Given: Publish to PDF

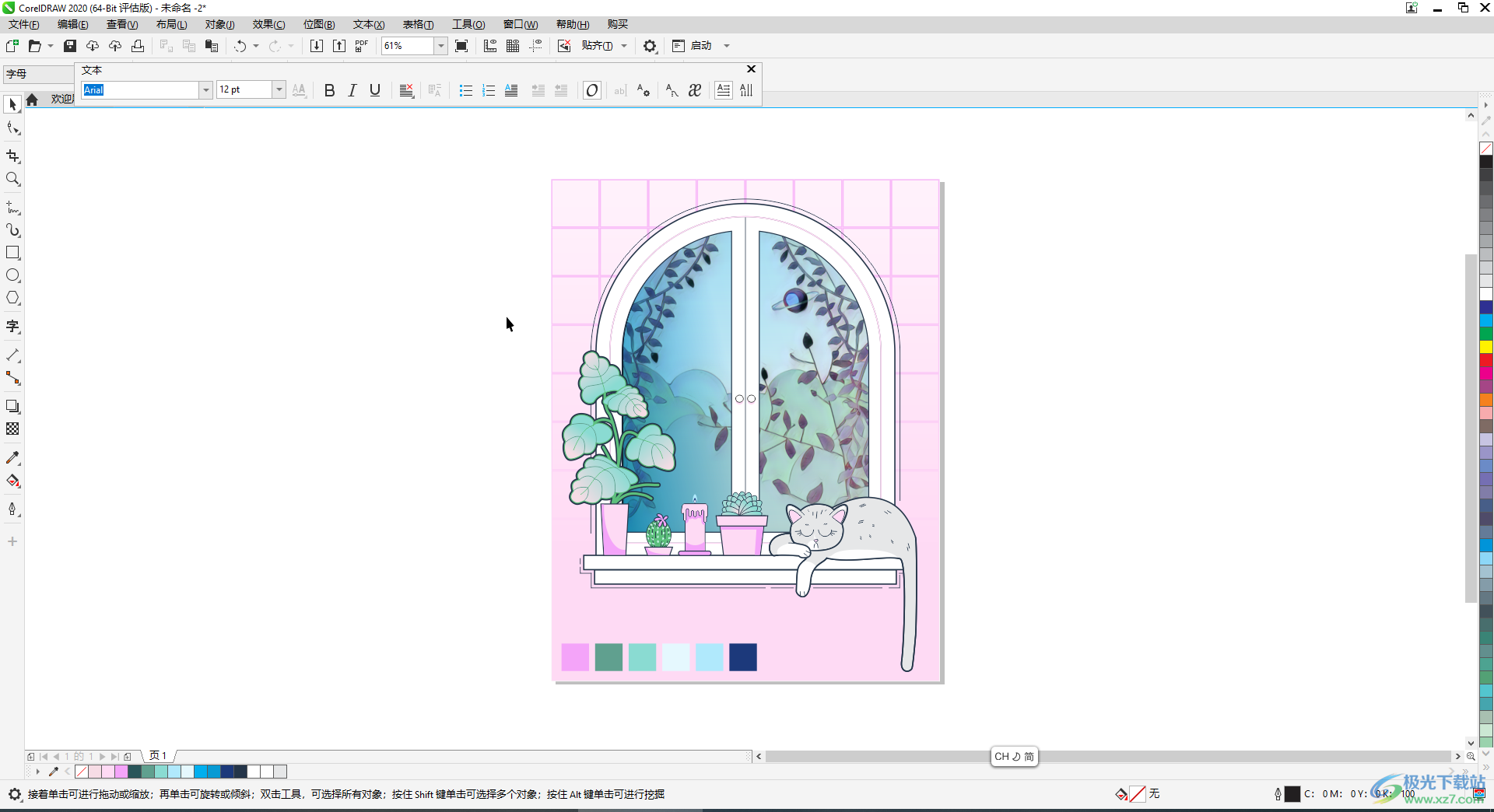Looking at the screenshot, I should click(362, 46).
